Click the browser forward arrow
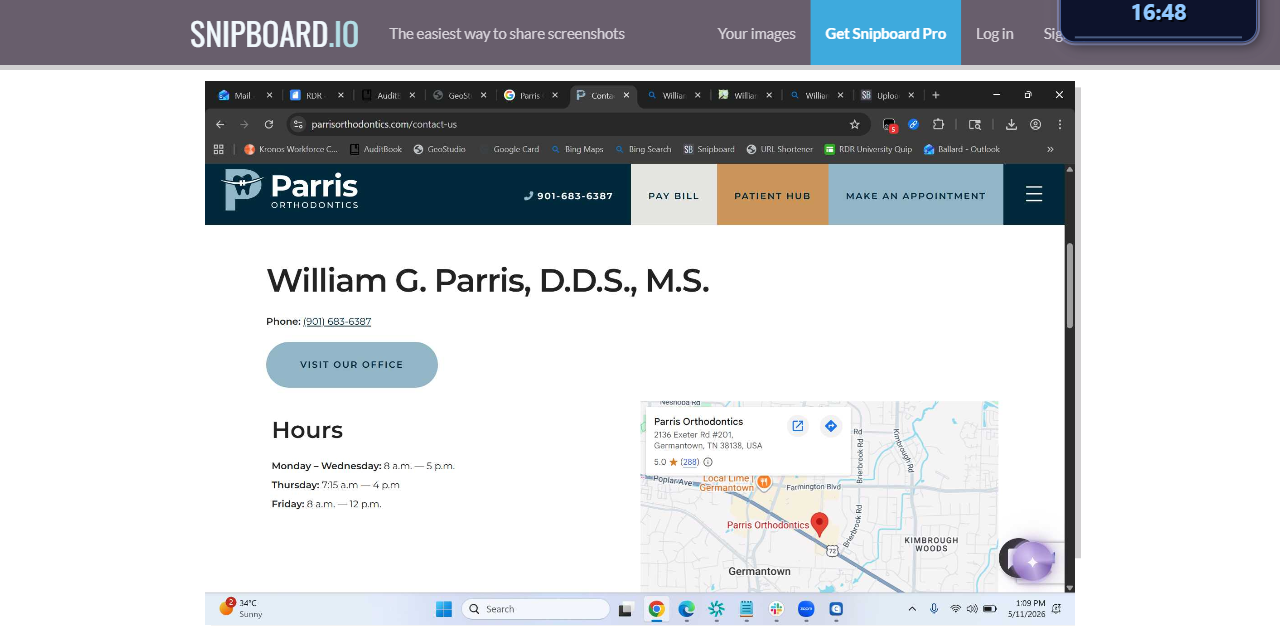 tap(244, 124)
